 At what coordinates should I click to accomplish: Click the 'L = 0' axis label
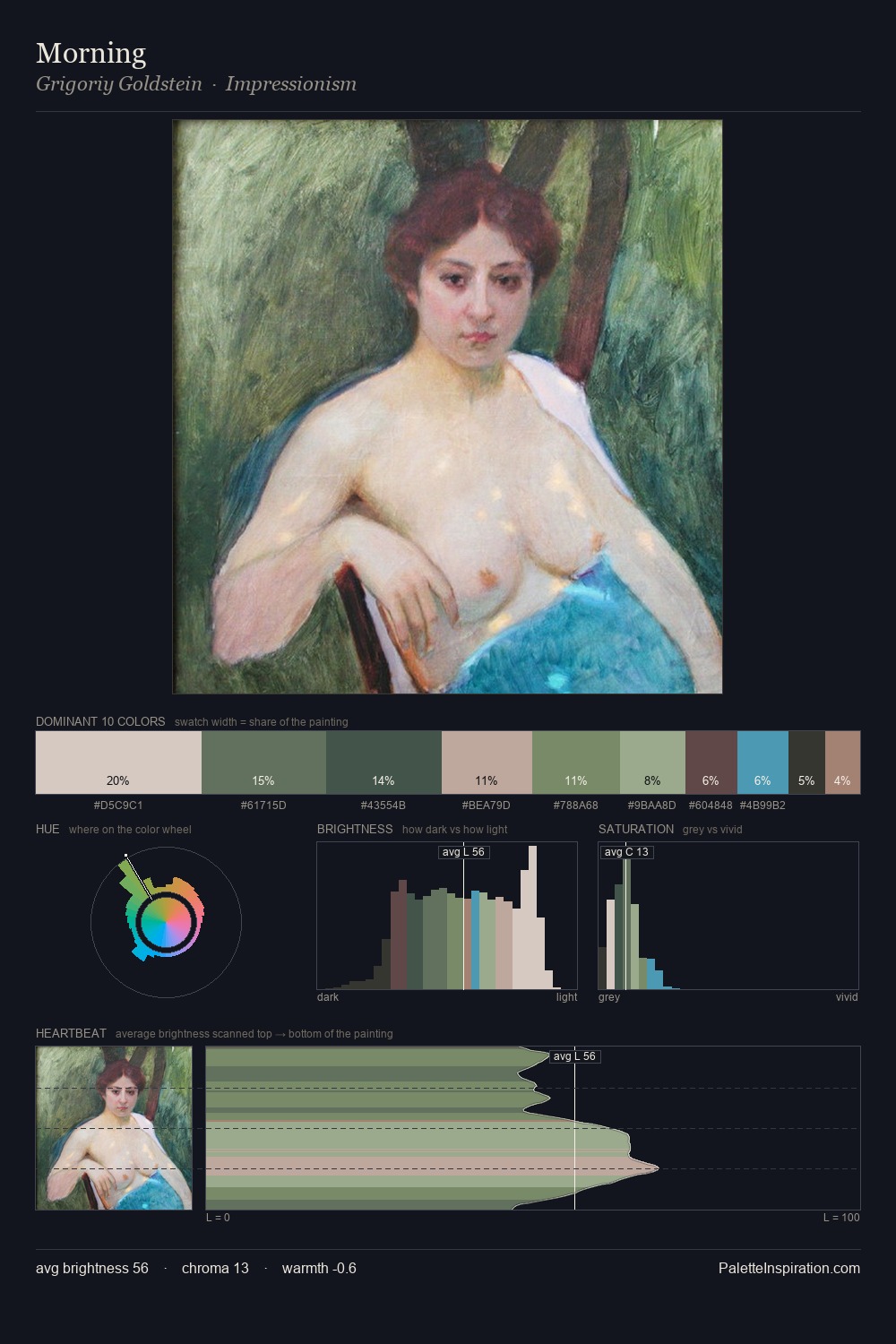pyautogui.click(x=218, y=1218)
